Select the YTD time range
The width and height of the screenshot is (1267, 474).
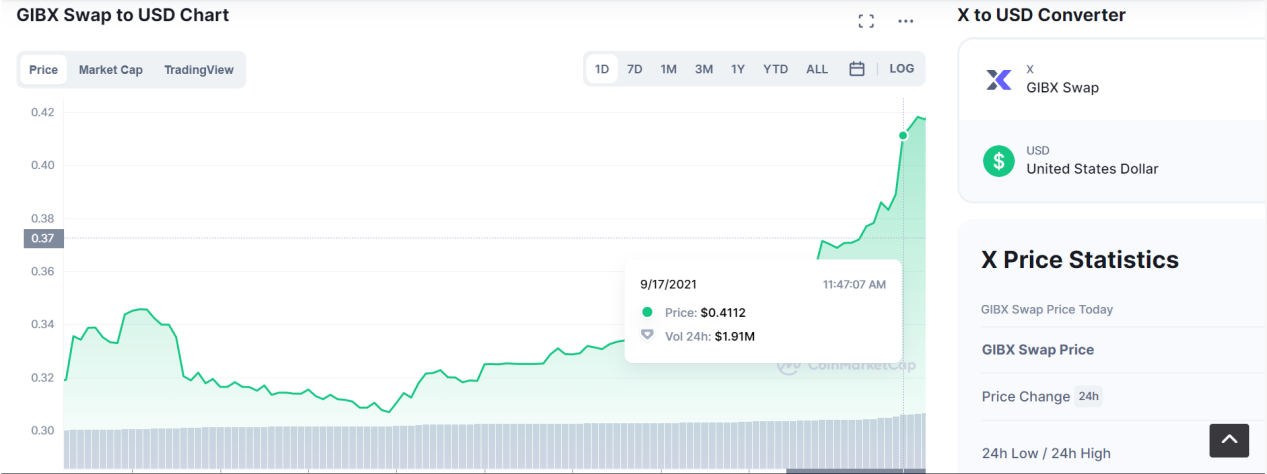(776, 69)
